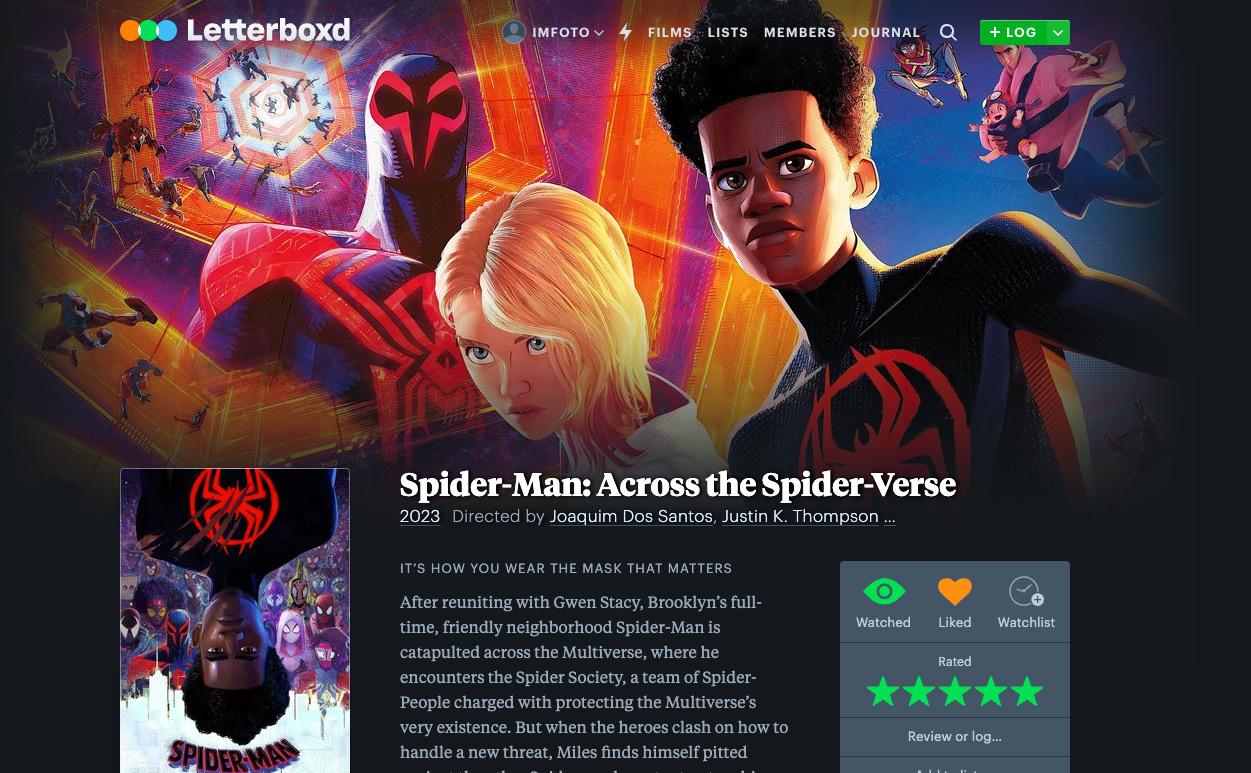Open the arrow dropdown beside Log

pyautogui.click(x=1058, y=33)
